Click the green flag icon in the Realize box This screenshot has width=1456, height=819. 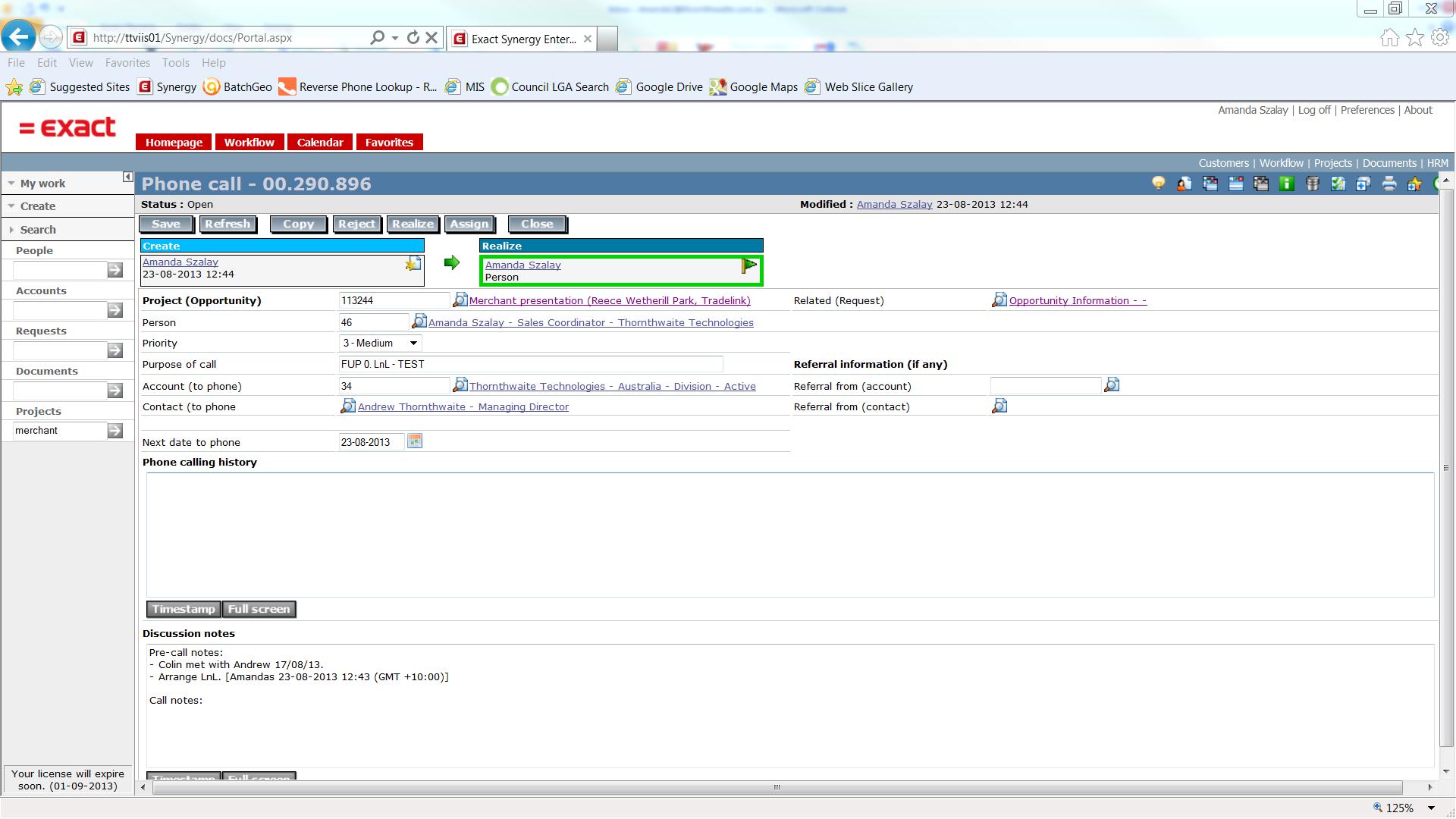(x=748, y=266)
